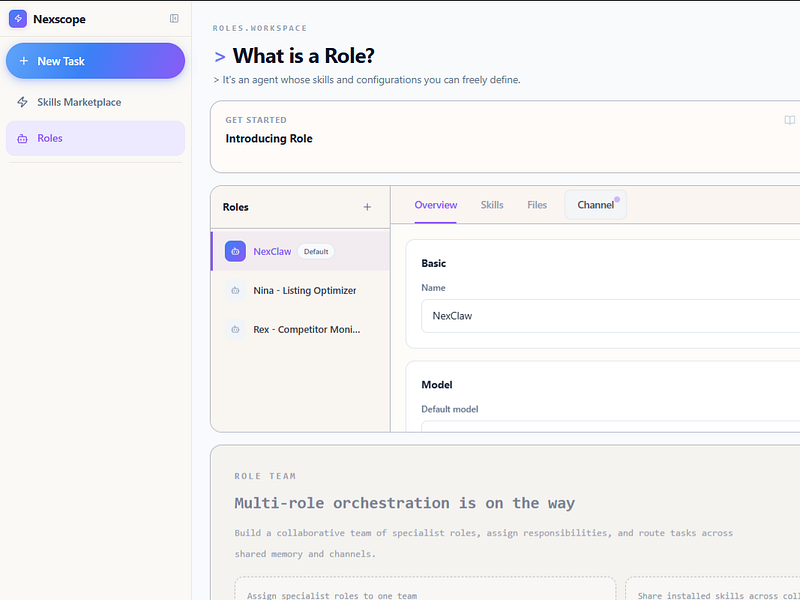Click the Skills Marketplace lightning icon
The height and width of the screenshot is (600, 800).
22,102
